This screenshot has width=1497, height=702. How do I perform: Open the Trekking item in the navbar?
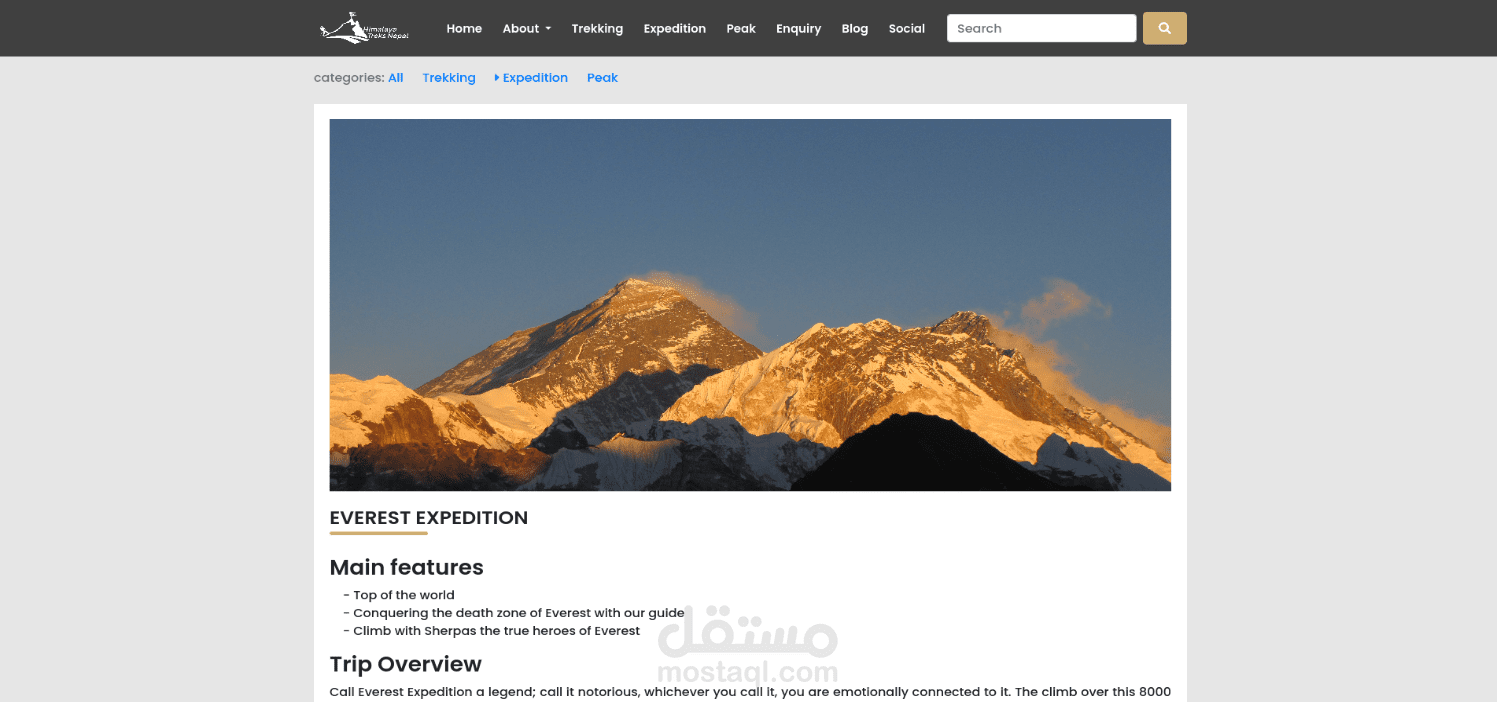pos(597,28)
